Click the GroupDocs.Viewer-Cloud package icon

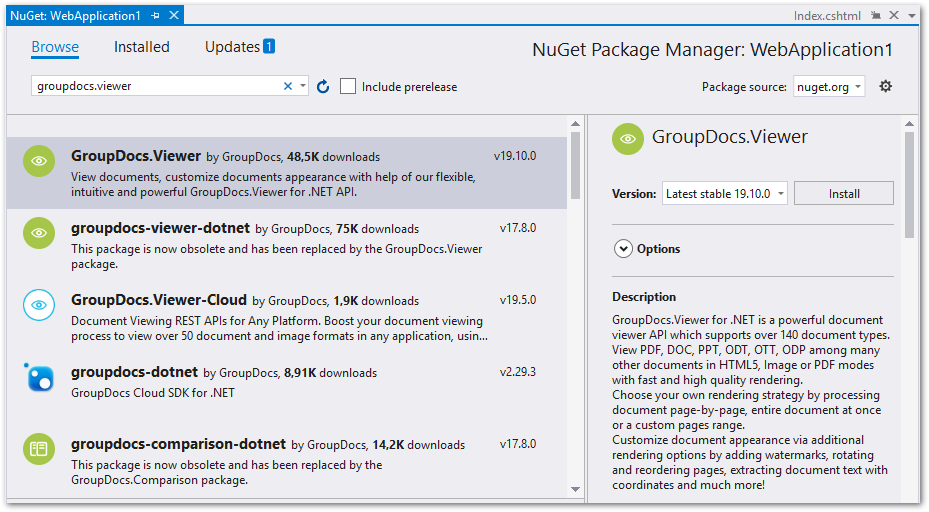pos(38,305)
